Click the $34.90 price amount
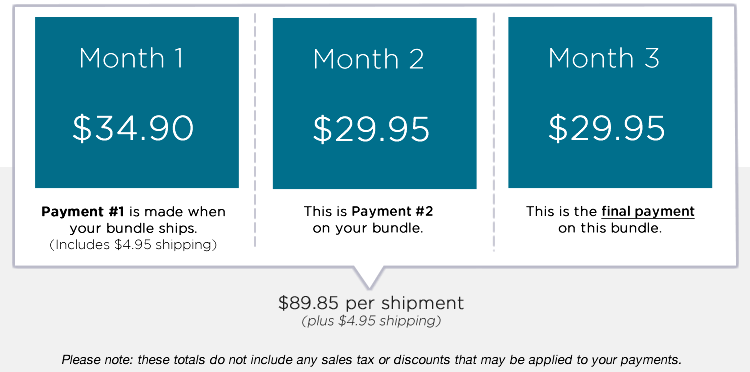The height and width of the screenshot is (372, 750). [133, 128]
